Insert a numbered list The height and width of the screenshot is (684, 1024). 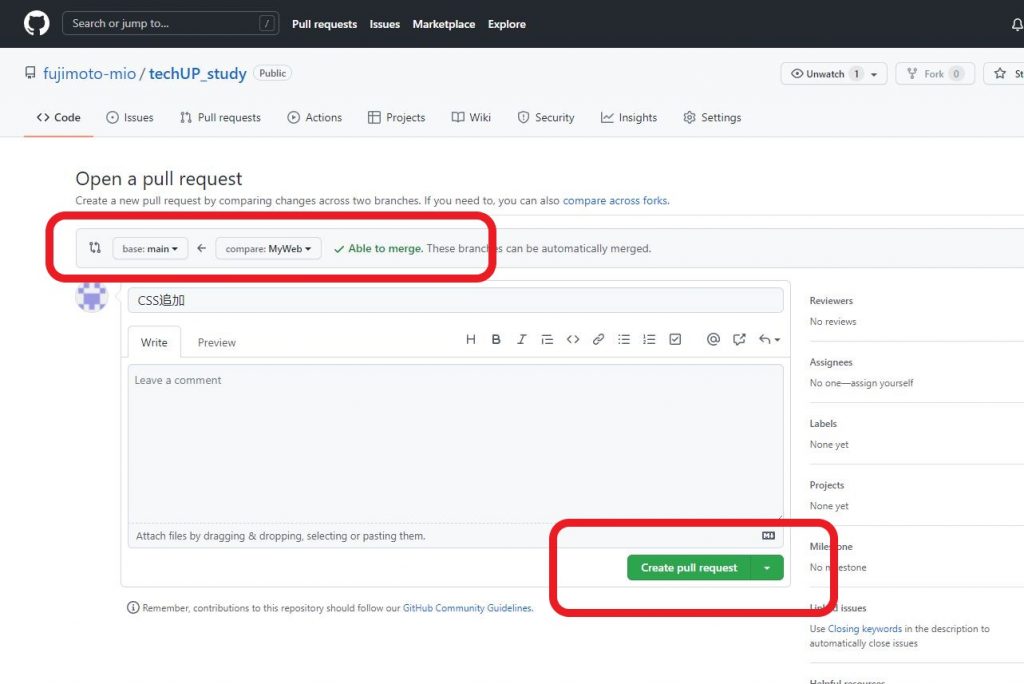[649, 340]
